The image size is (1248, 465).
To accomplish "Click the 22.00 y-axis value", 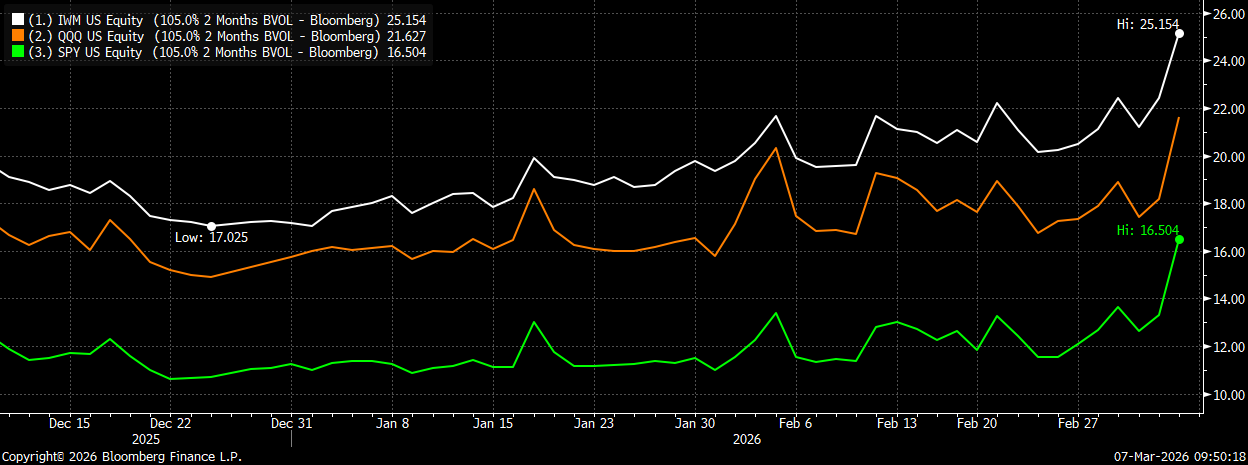I will pyautogui.click(x=1227, y=109).
